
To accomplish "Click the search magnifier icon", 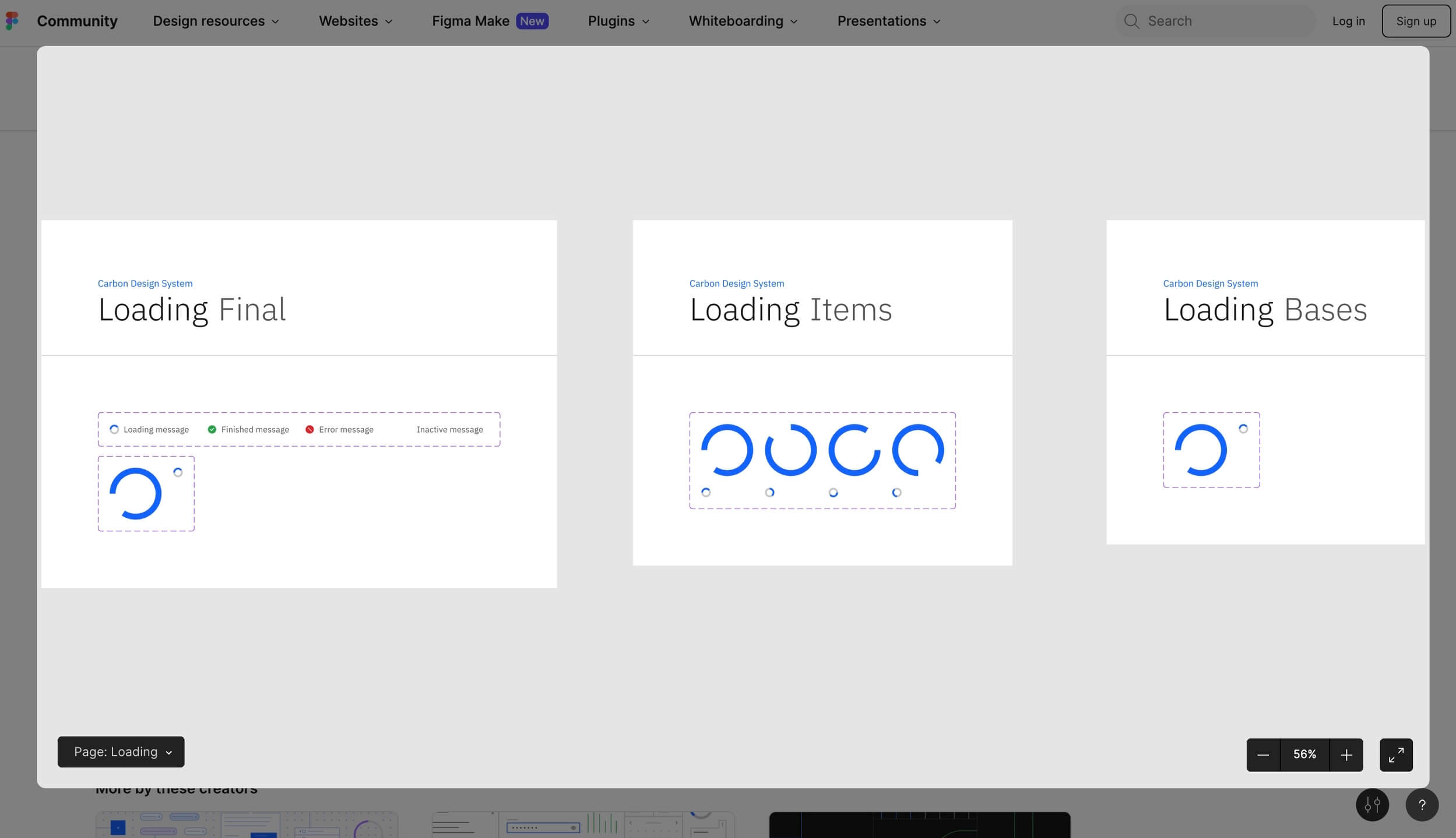I will coord(1131,21).
